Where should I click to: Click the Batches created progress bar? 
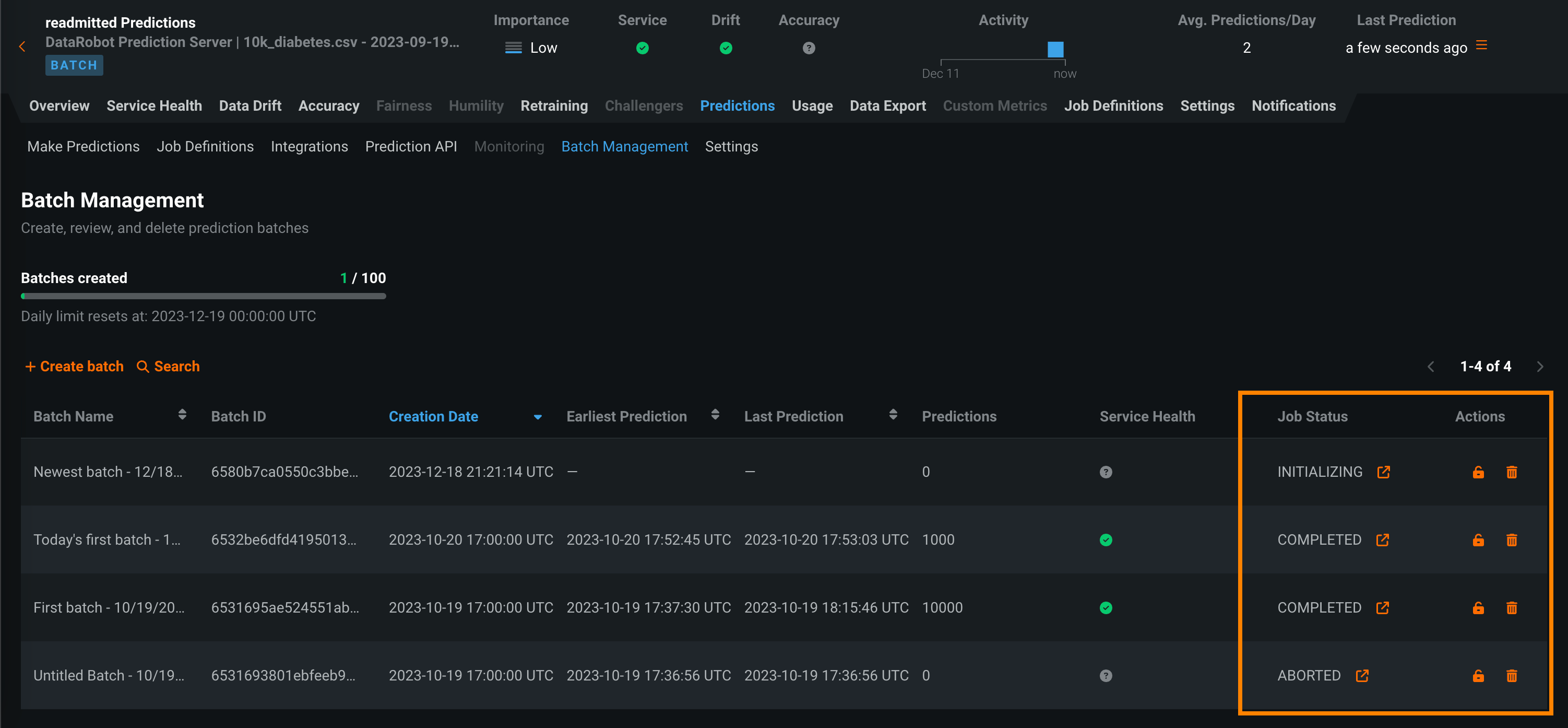pos(203,297)
